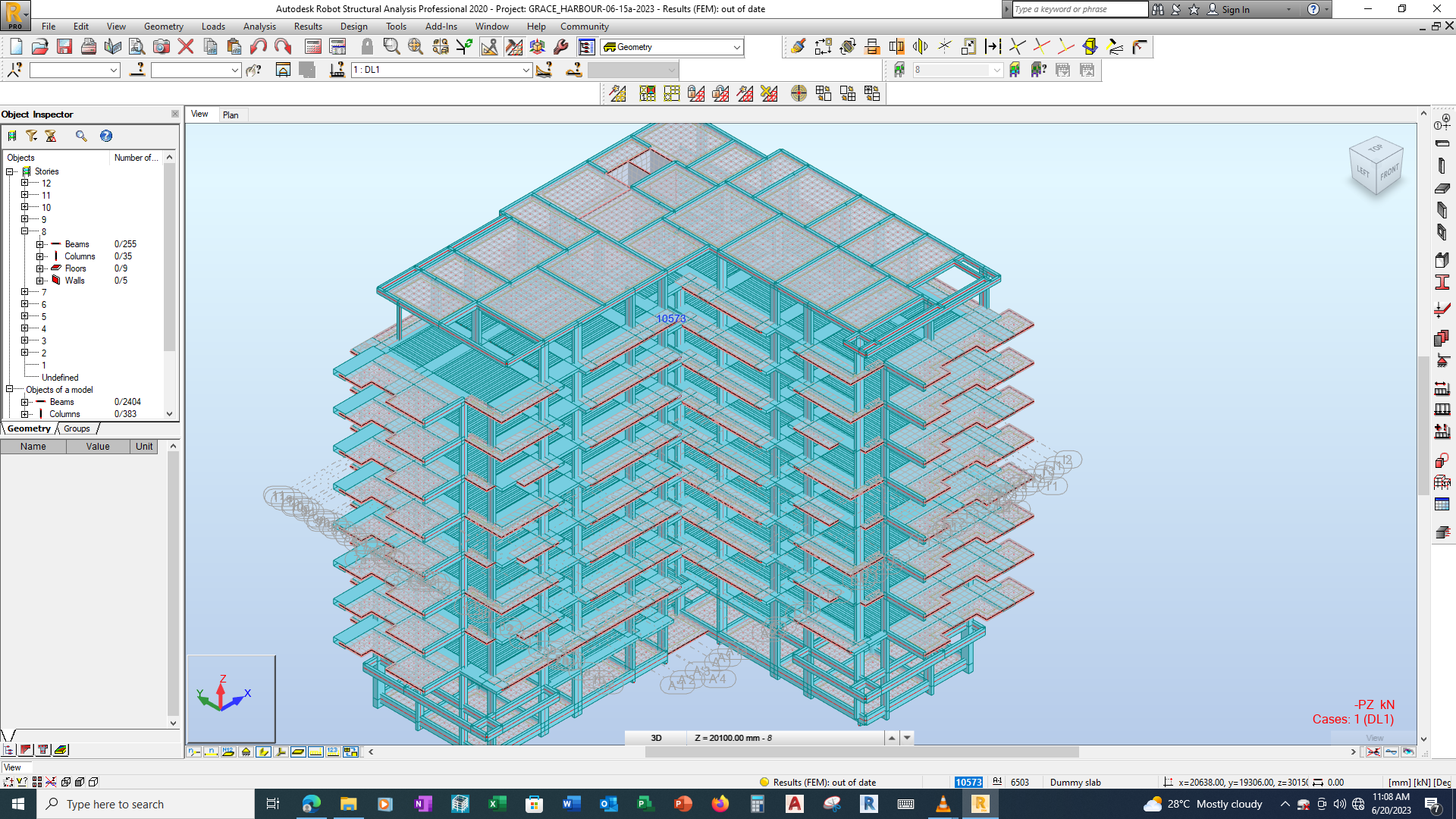This screenshot has width=1456, height=819.
Task: Click the Mesh Freeze padlock icon
Action: (x=696, y=93)
